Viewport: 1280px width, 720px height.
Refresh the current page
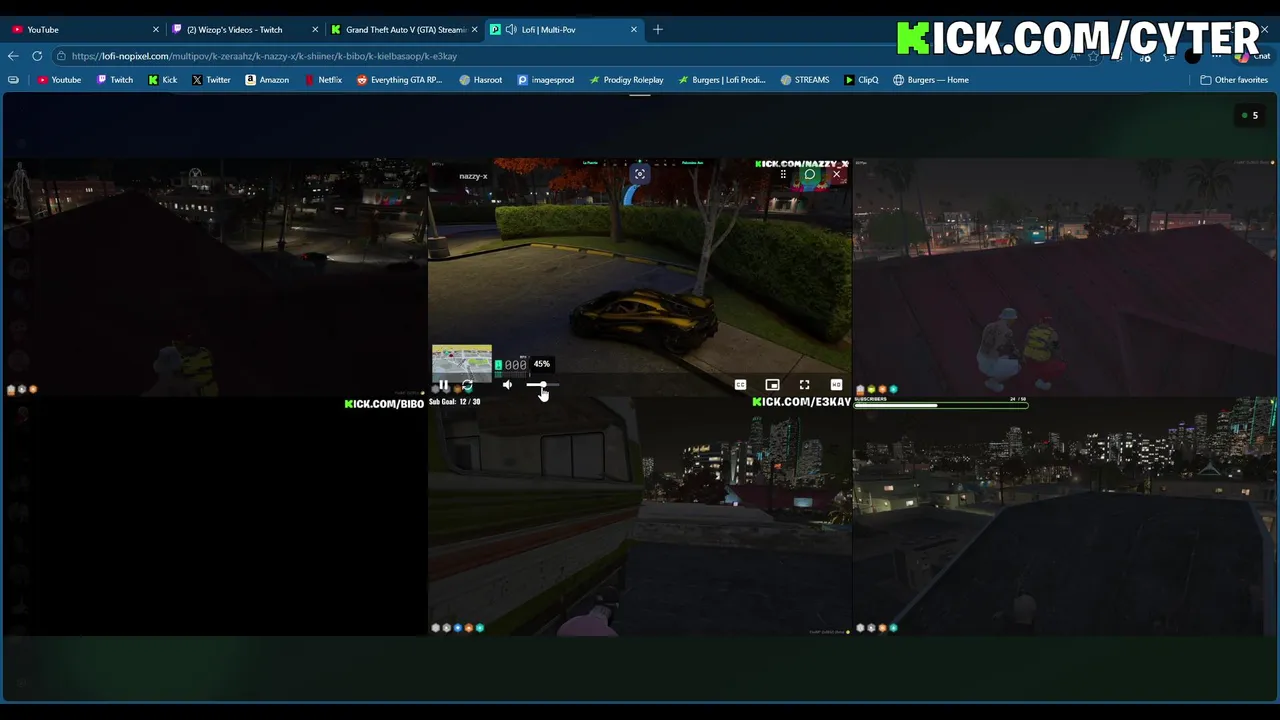(x=37, y=56)
